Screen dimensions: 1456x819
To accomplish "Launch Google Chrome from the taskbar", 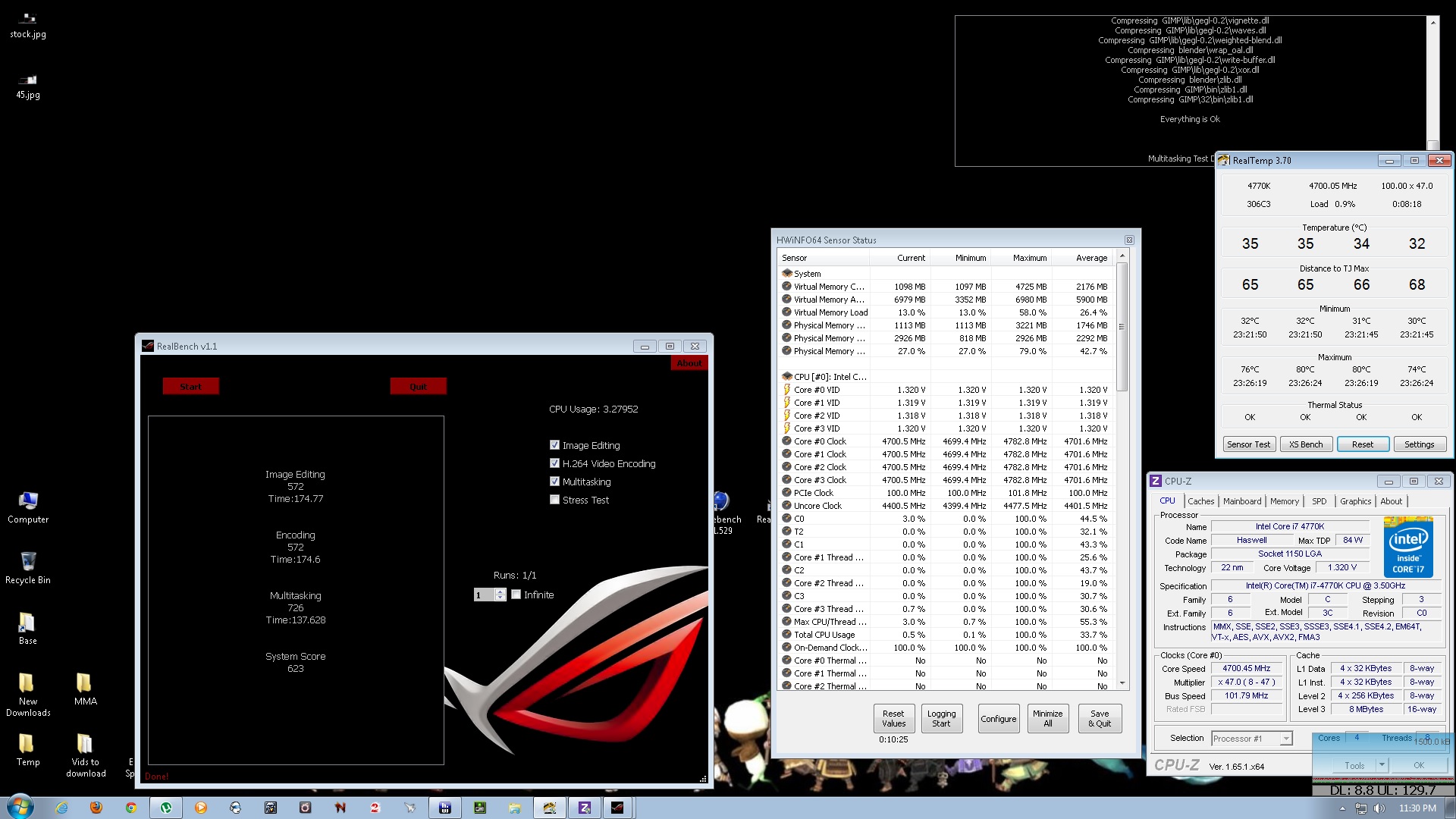I will pyautogui.click(x=130, y=808).
